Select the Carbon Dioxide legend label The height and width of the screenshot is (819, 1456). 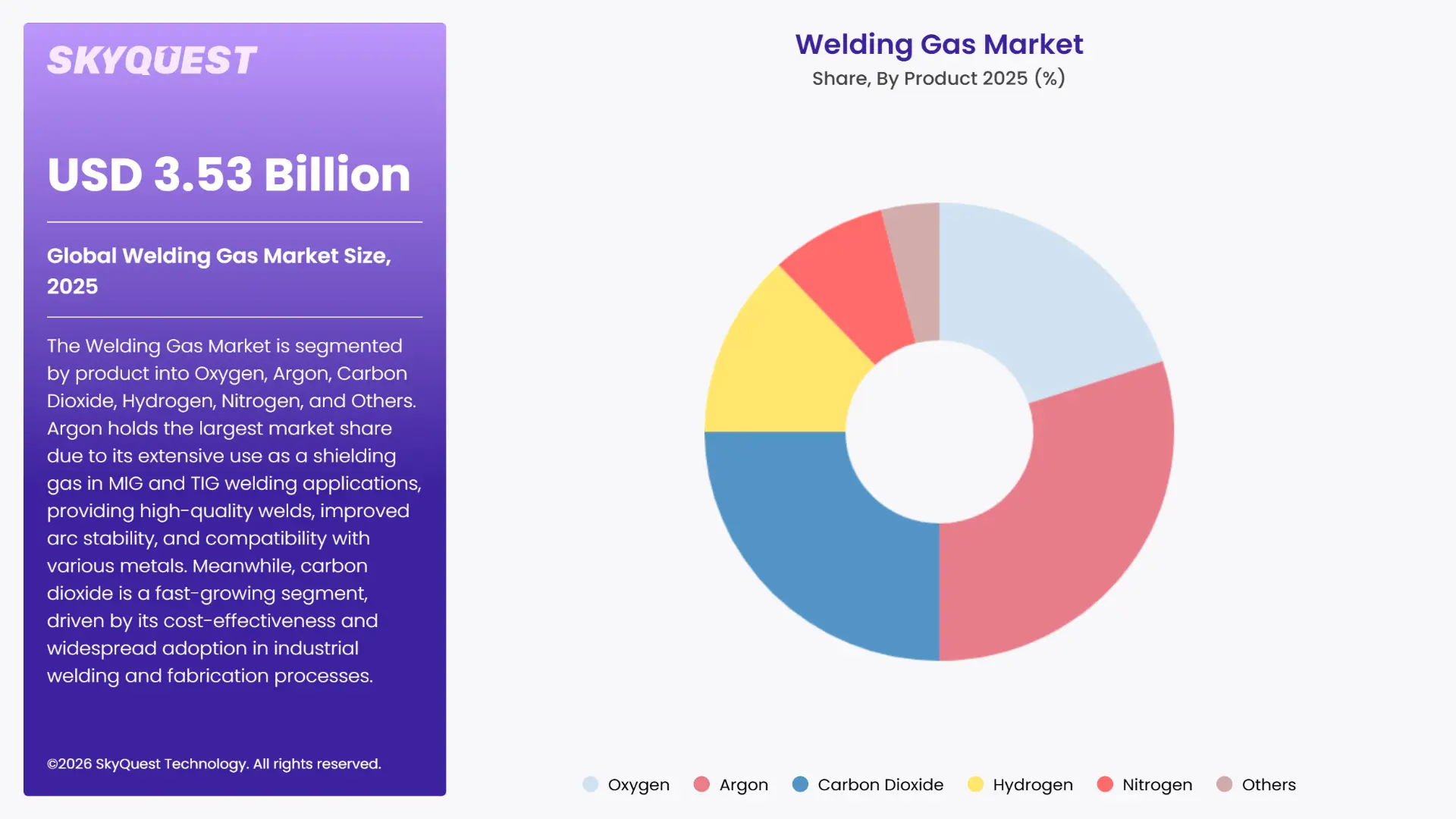(x=880, y=785)
